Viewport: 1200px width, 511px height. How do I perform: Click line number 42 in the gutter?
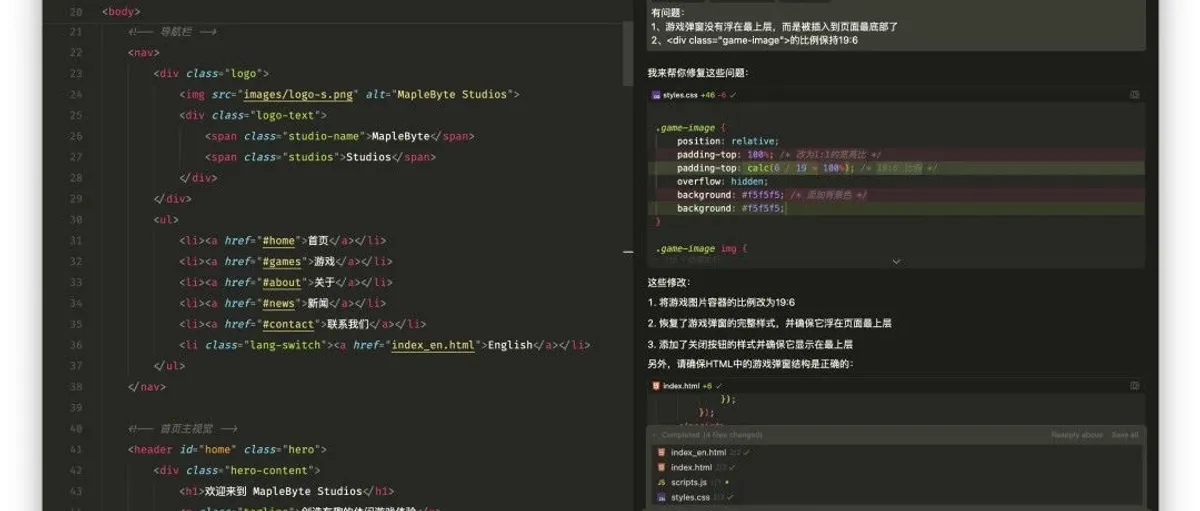point(76,470)
